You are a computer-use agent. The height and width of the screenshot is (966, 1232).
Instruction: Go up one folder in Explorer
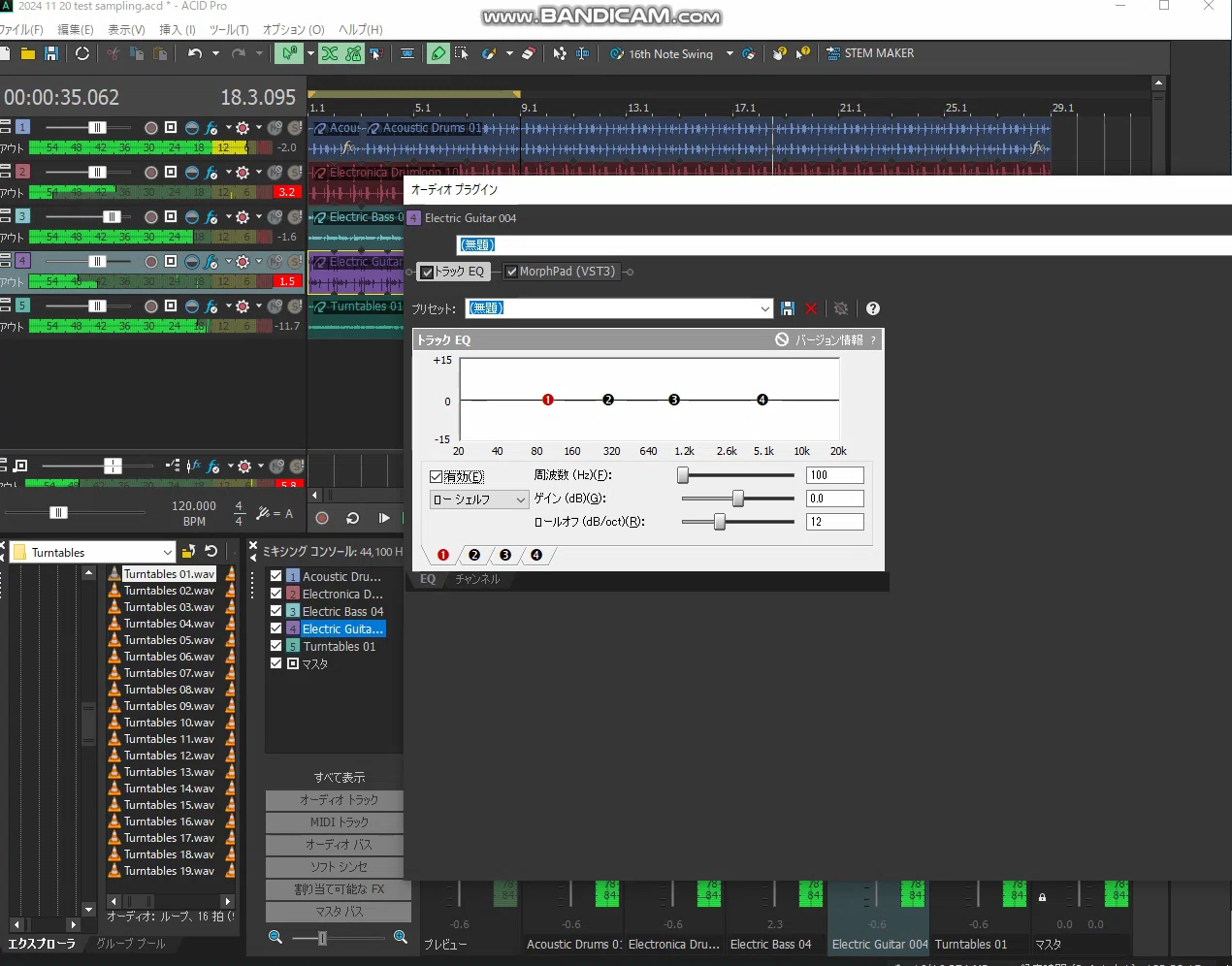point(188,552)
